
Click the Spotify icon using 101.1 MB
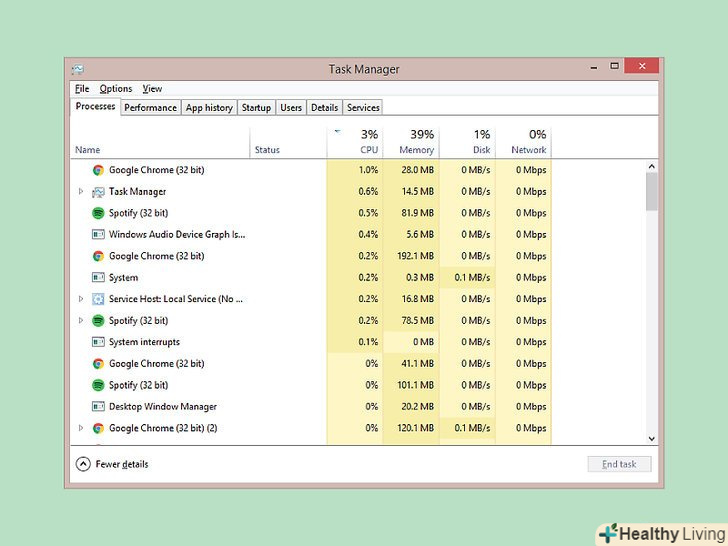[98, 385]
